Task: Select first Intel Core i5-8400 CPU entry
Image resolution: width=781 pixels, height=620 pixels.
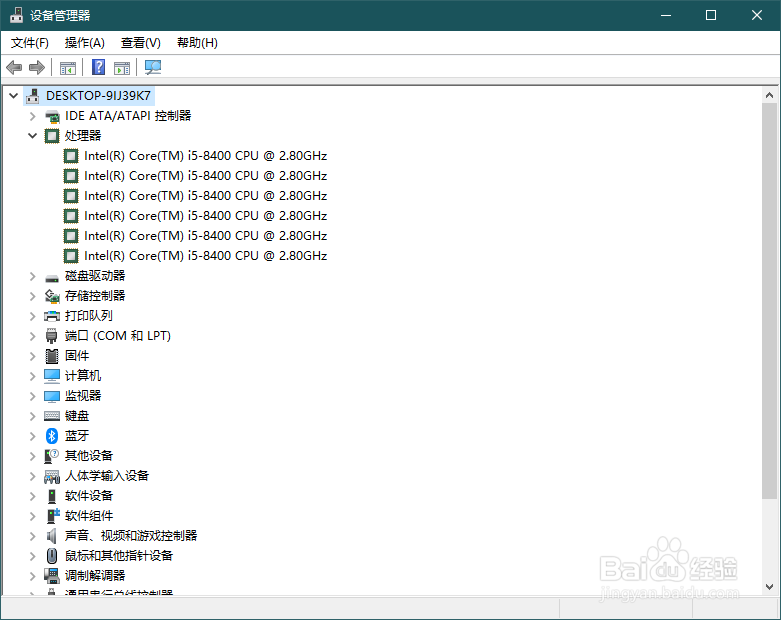Action: [205, 156]
